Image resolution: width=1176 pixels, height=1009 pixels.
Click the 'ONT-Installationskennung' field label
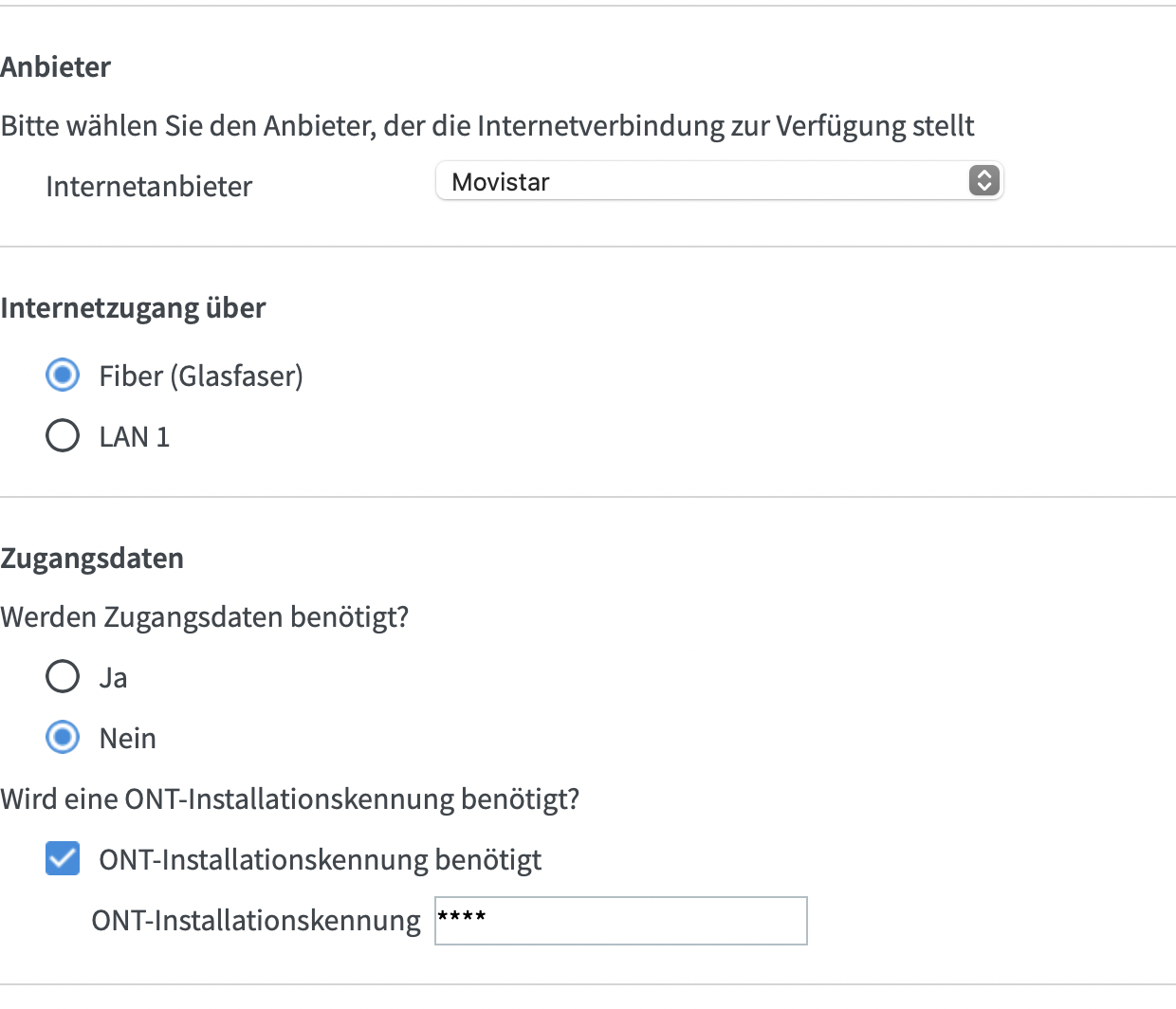[256, 921]
